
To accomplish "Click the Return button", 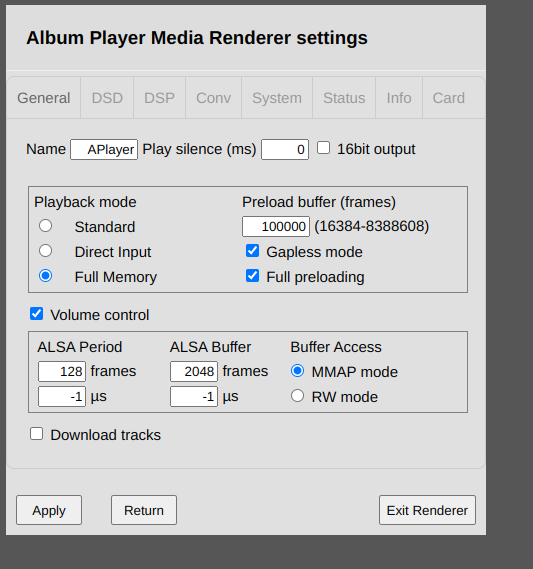I will coord(144,510).
